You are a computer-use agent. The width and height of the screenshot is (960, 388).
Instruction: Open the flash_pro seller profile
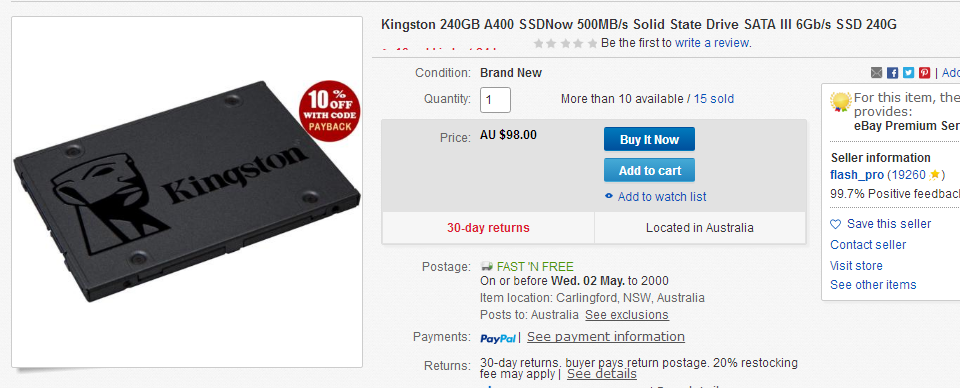pos(857,175)
